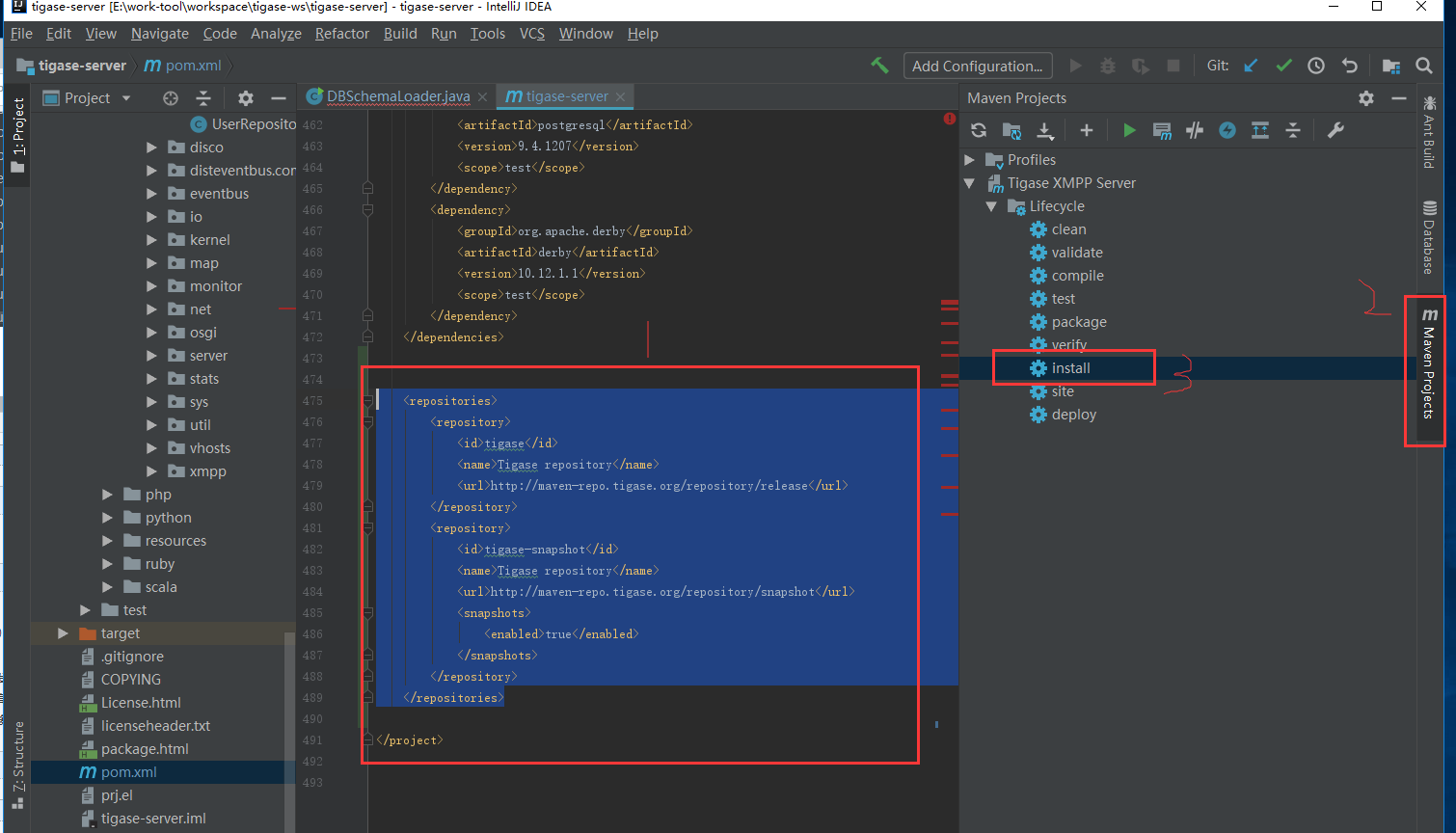Expand the target folder in project tree
This screenshot has height=833, width=1456.
[x=63, y=633]
